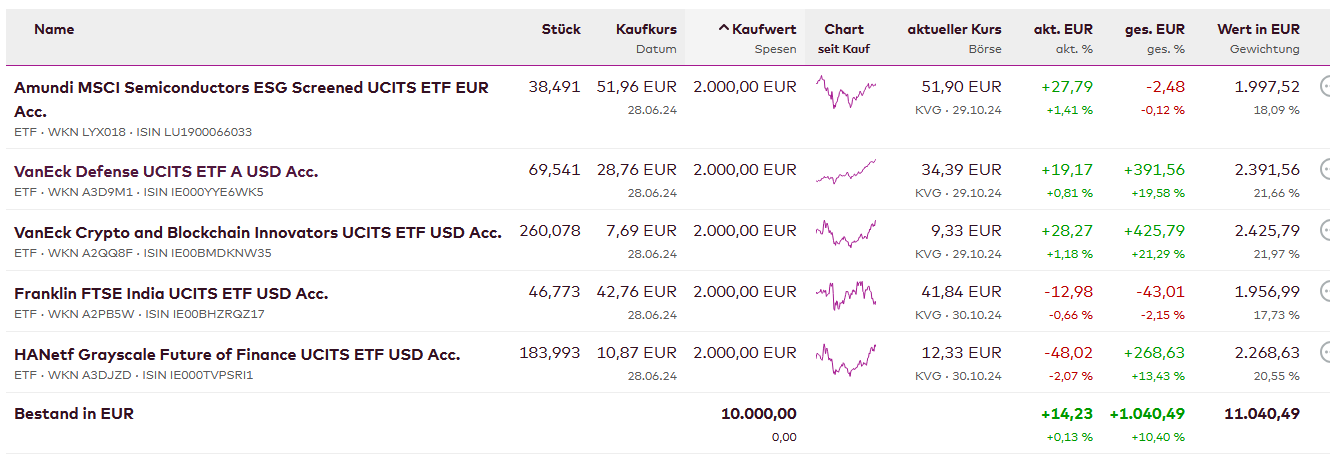The image size is (1330, 457).
Task: Sort by Wert in EUR column
Action: tap(1258, 29)
